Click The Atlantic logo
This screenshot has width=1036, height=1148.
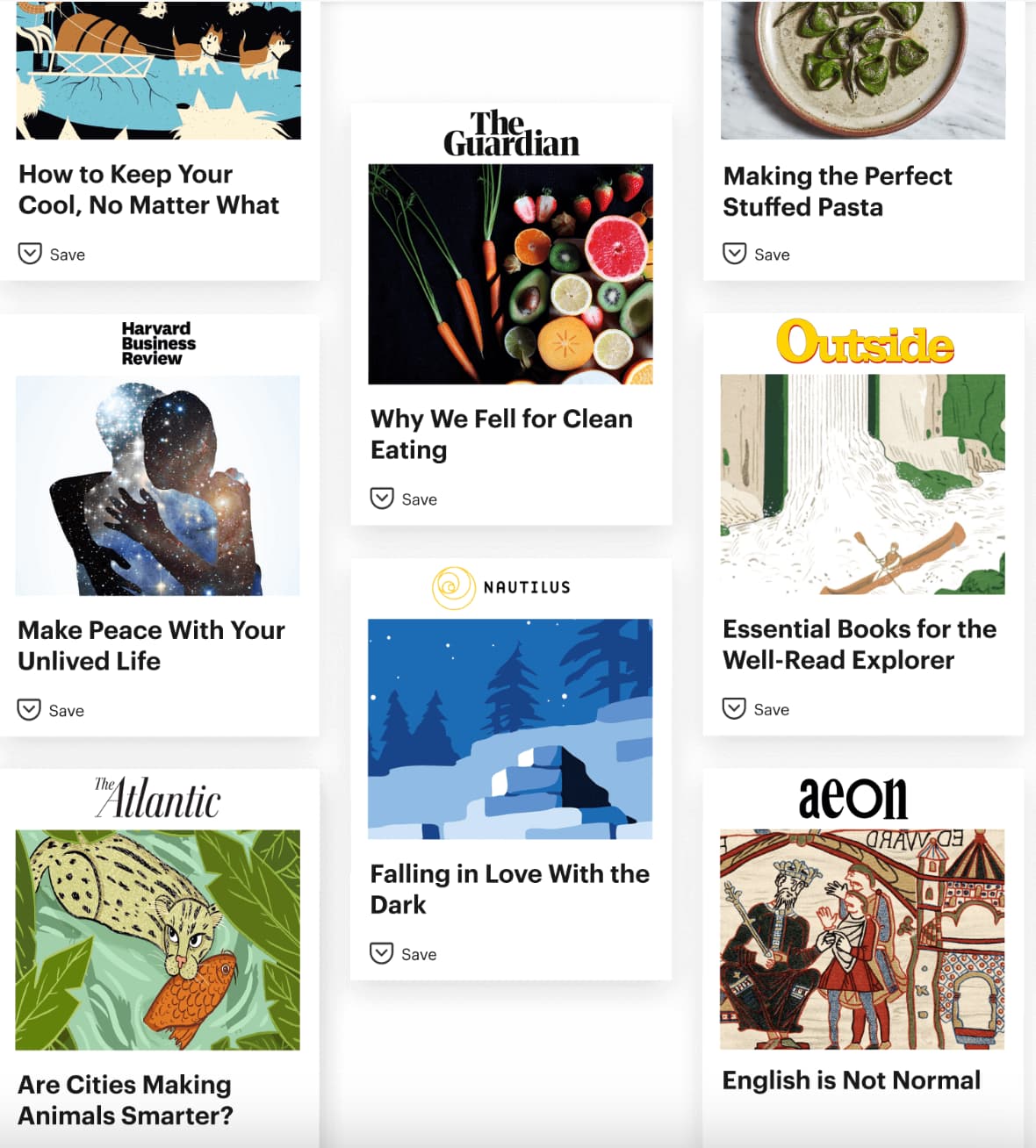[x=158, y=798]
